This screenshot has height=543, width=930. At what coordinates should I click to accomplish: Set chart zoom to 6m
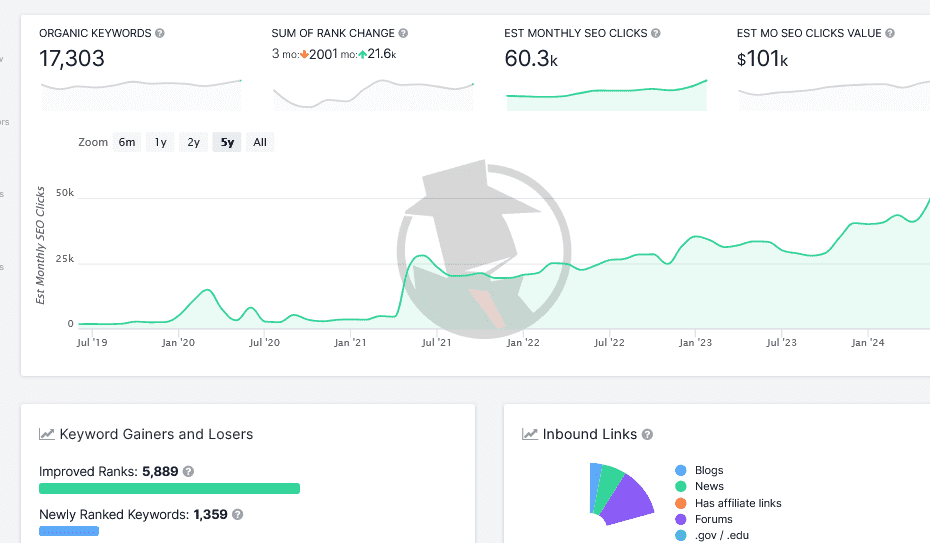pos(127,142)
